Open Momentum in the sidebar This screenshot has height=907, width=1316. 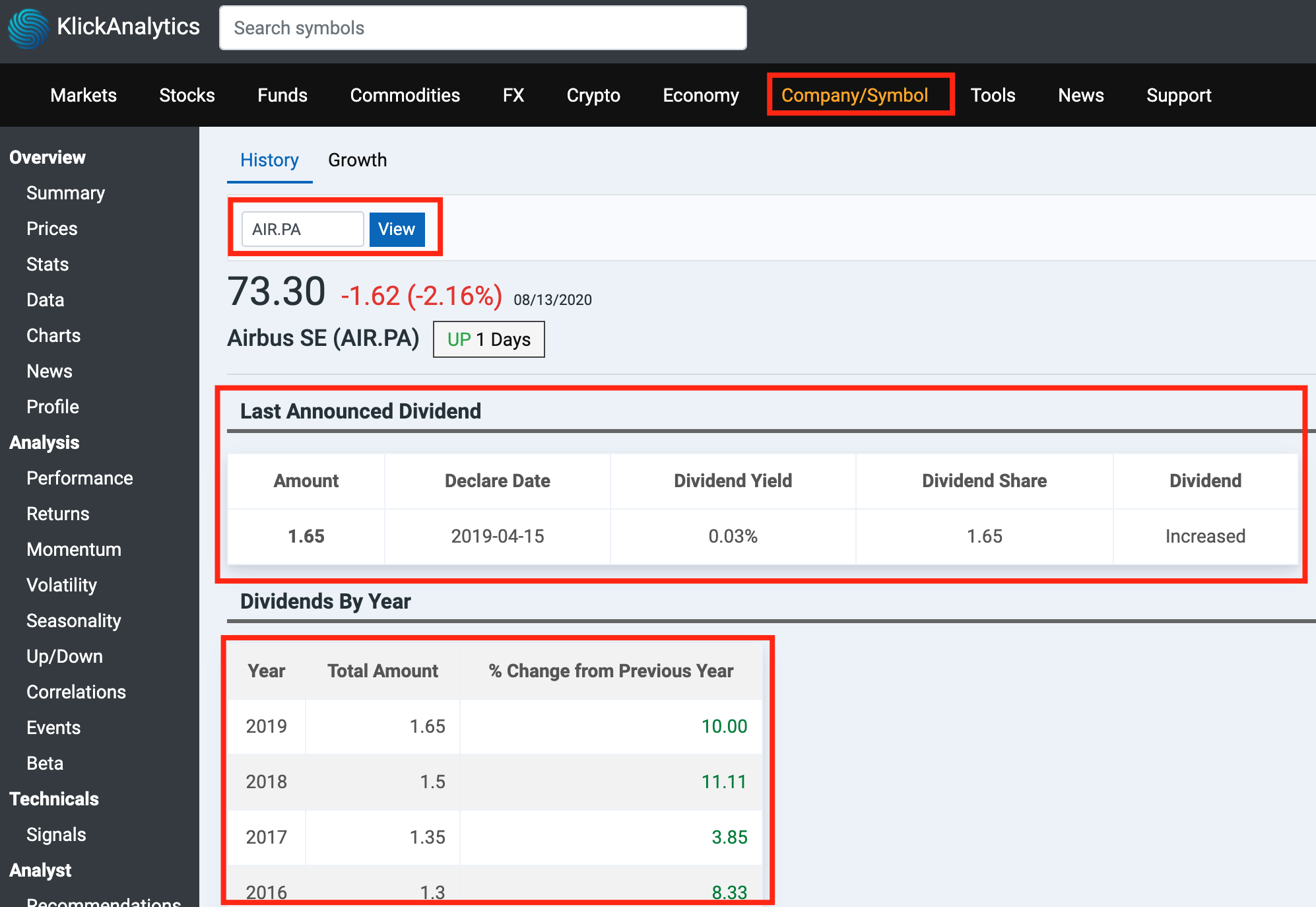[74, 549]
